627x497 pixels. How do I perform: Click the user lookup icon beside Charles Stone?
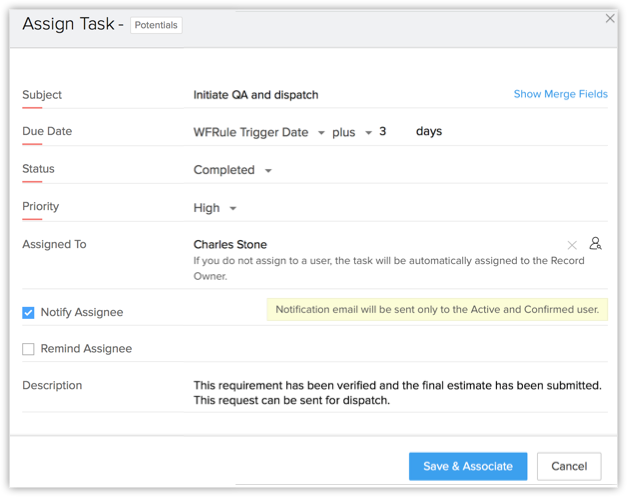click(x=595, y=244)
